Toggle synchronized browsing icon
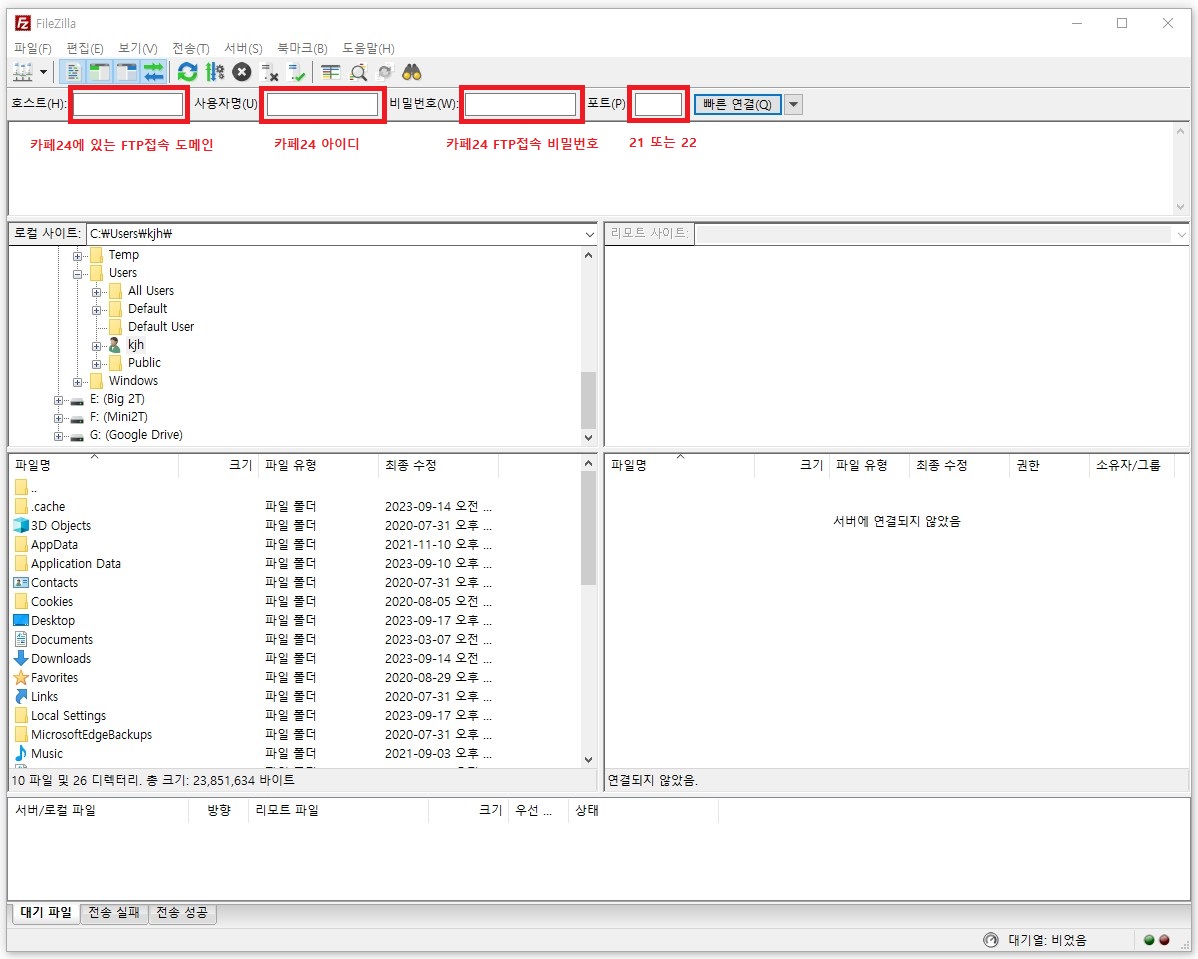Viewport: 1198px width, 959px height. pos(385,73)
